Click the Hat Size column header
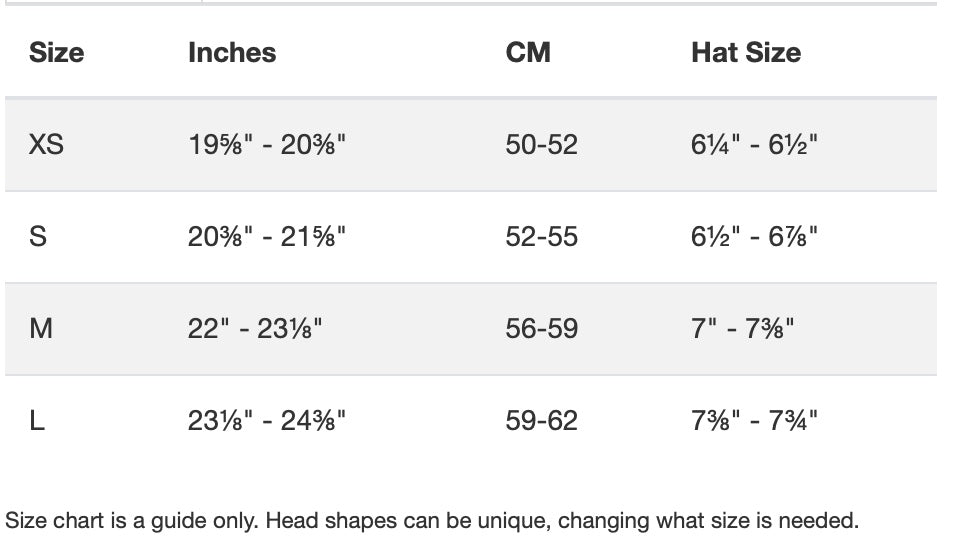 [x=746, y=53]
